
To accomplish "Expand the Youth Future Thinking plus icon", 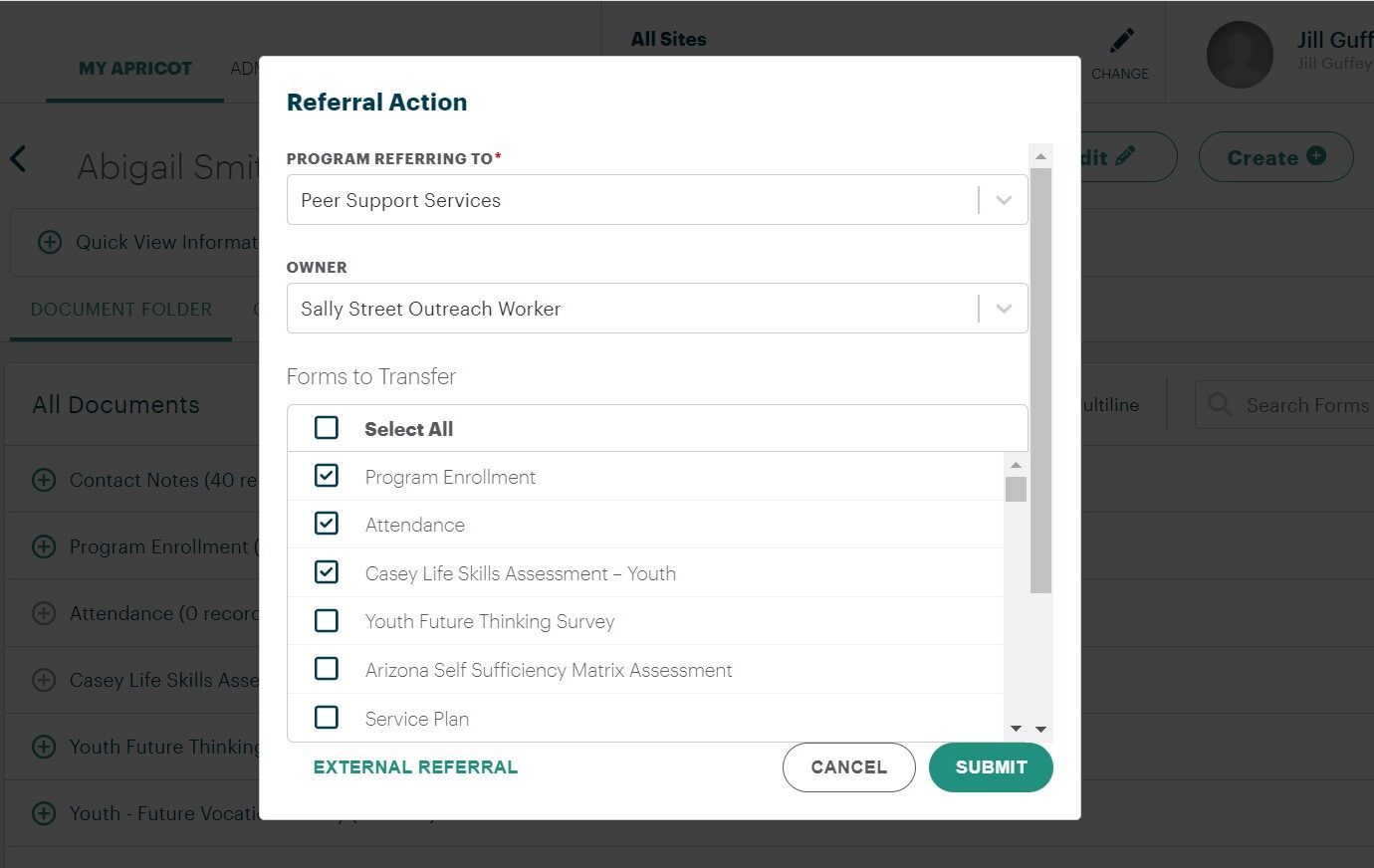I will click(44, 747).
